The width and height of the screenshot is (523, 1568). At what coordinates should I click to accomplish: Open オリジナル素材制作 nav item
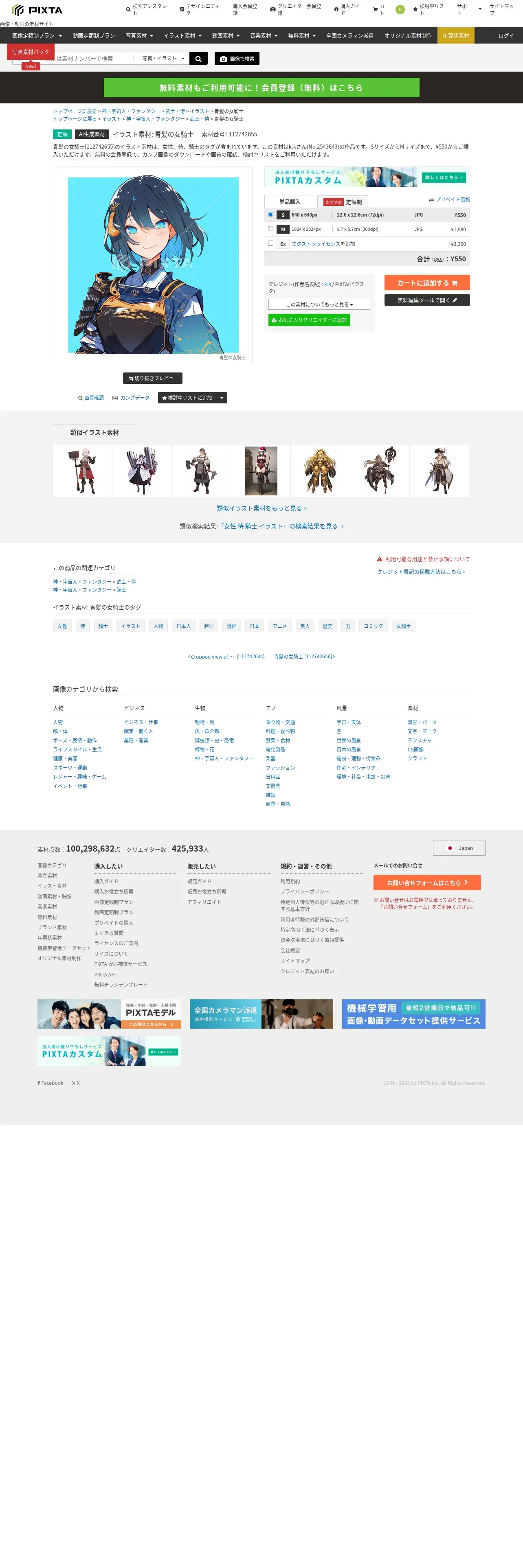pos(408,35)
